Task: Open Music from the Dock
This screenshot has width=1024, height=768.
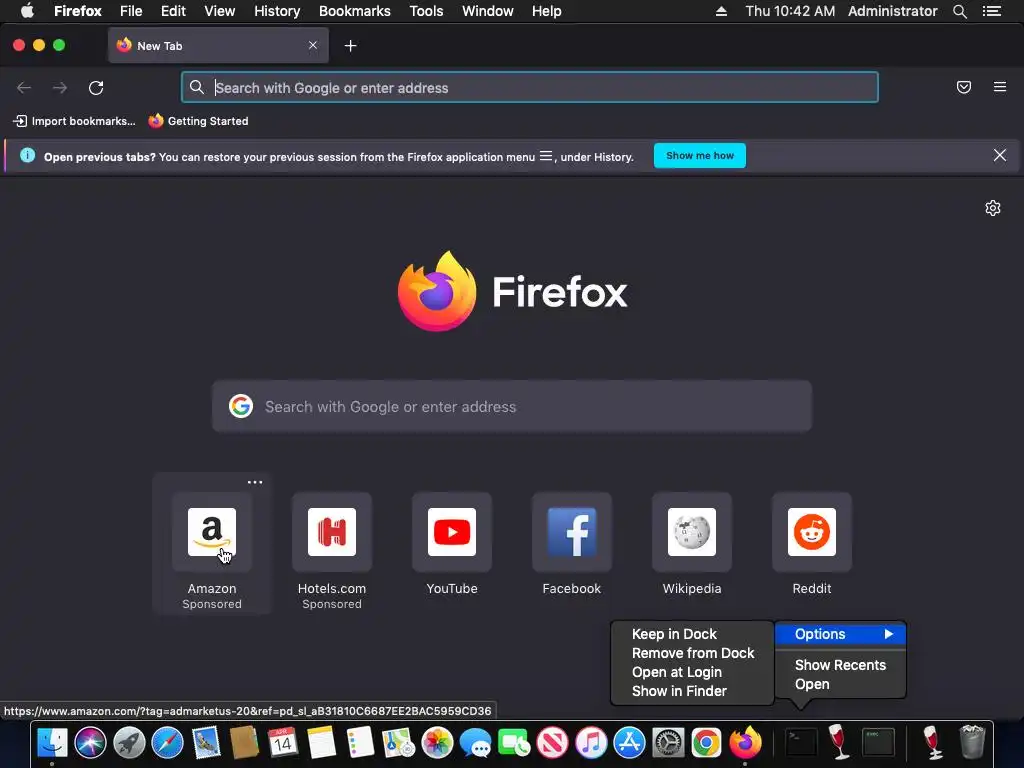Action: pyautogui.click(x=591, y=743)
